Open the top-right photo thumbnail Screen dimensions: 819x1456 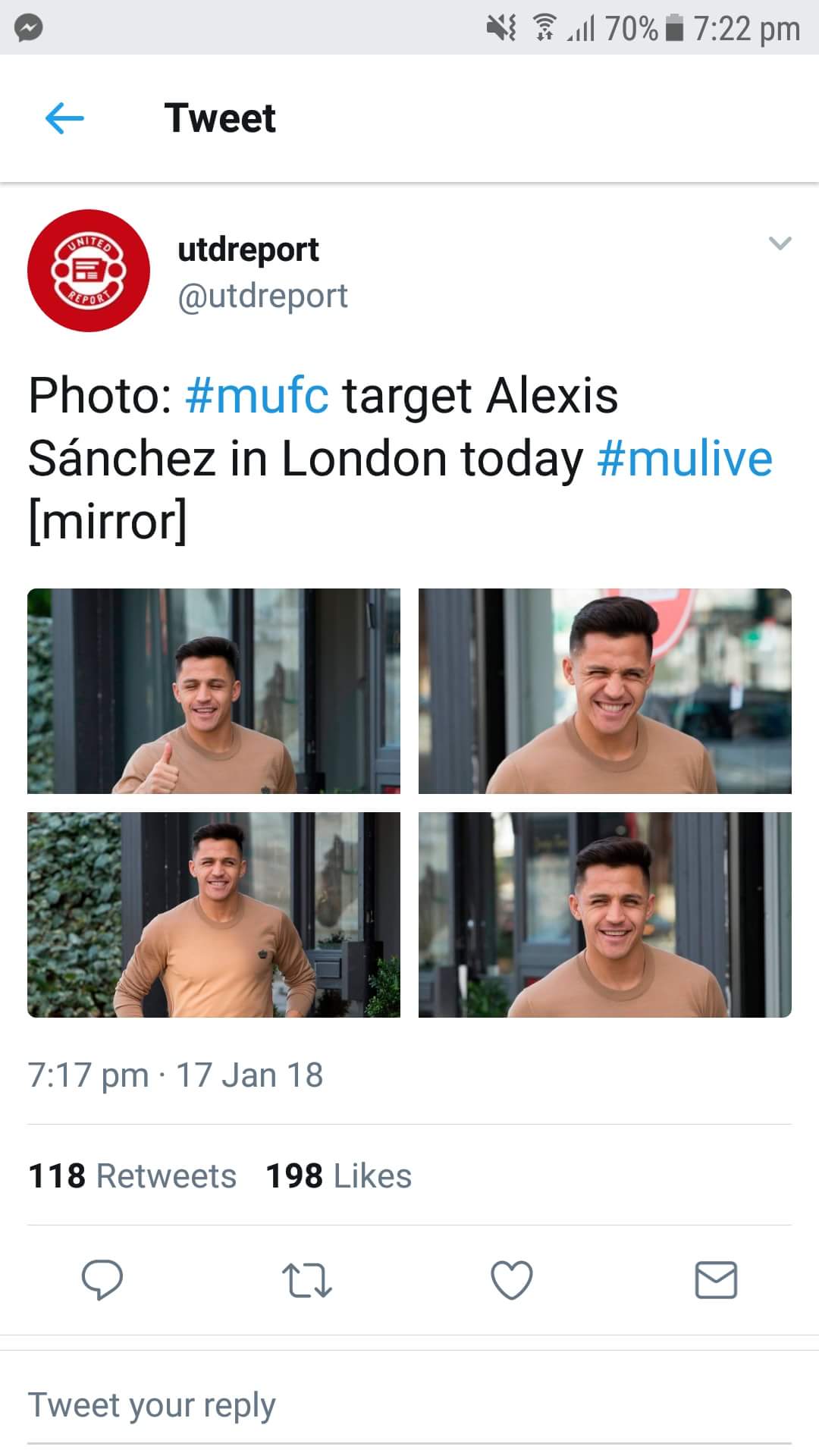pyautogui.click(x=604, y=691)
